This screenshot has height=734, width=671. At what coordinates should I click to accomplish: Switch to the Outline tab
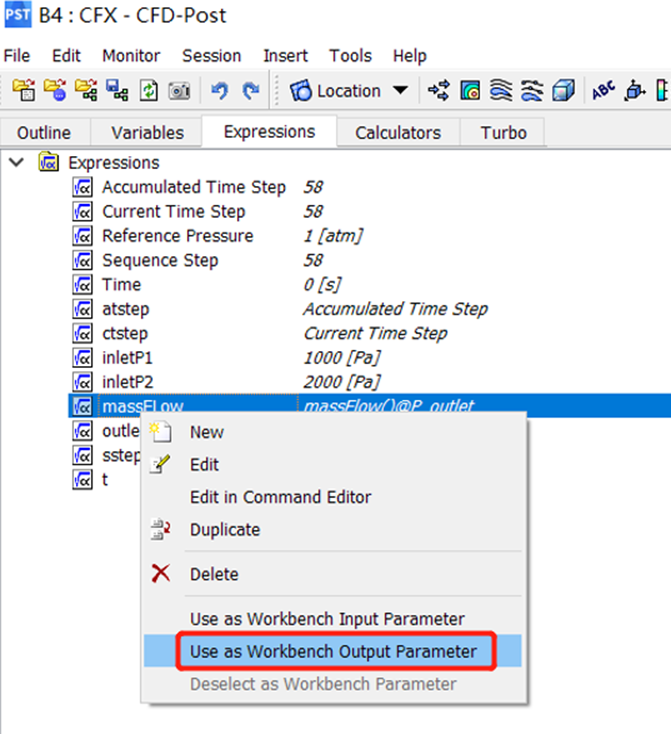(x=44, y=133)
